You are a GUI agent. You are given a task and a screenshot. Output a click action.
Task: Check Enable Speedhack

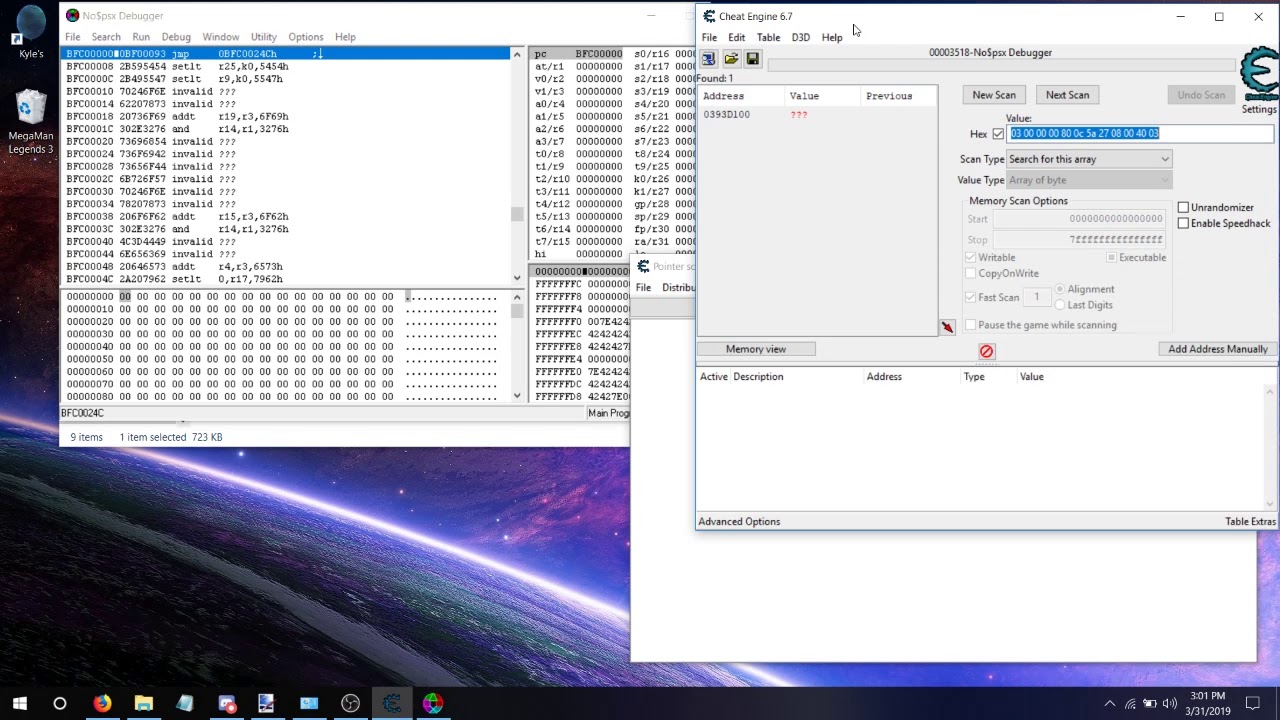(1184, 223)
